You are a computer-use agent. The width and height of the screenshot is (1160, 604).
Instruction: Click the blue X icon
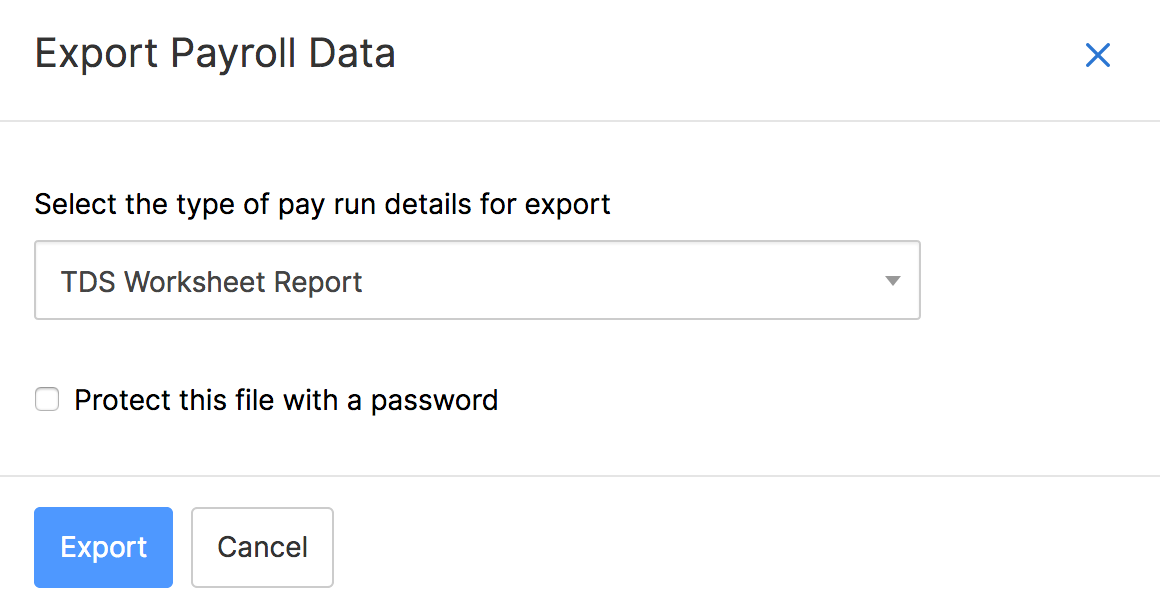(1098, 55)
